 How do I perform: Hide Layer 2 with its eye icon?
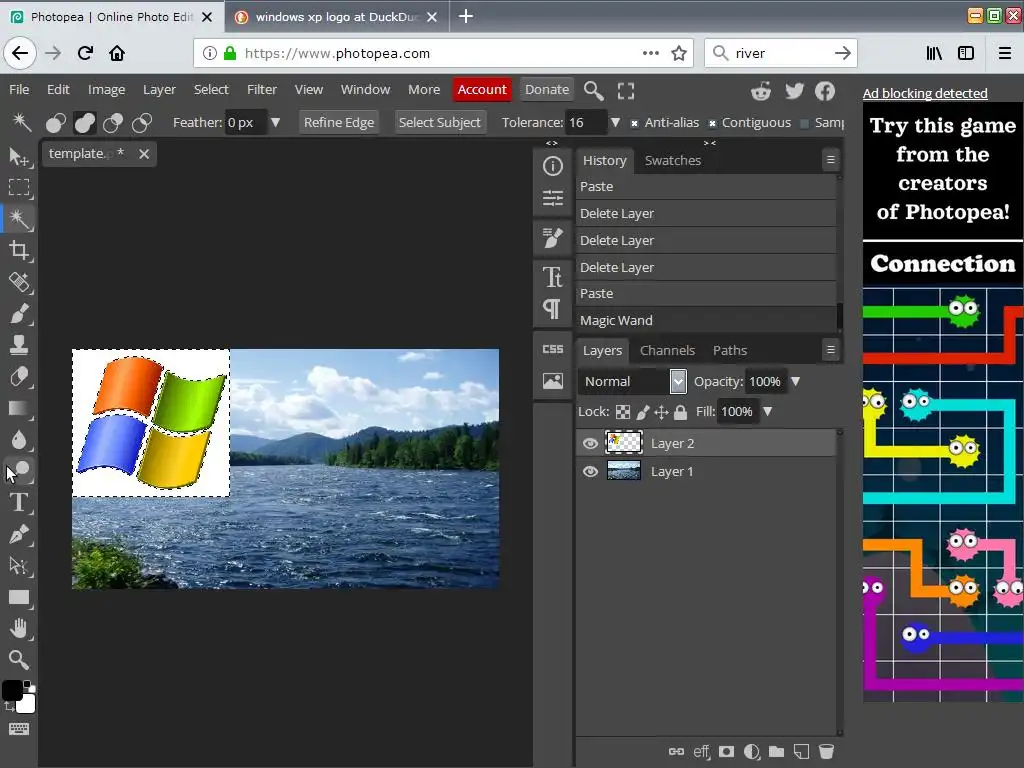pos(590,443)
